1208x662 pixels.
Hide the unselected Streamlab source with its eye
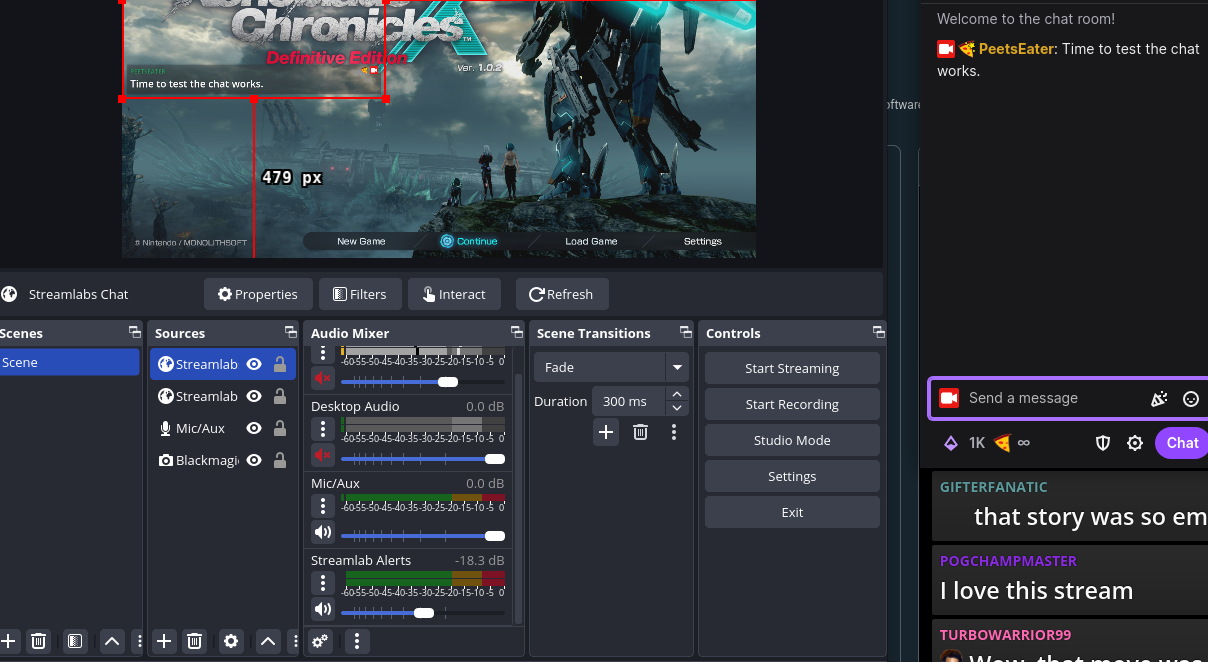254,396
